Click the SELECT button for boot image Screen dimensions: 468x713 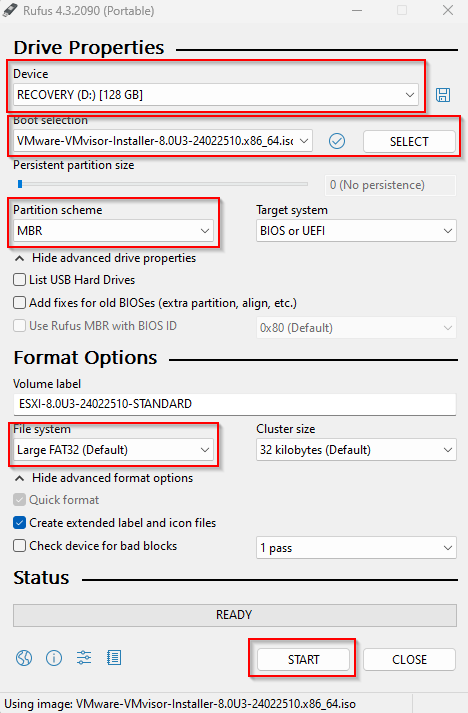pyautogui.click(x=409, y=141)
